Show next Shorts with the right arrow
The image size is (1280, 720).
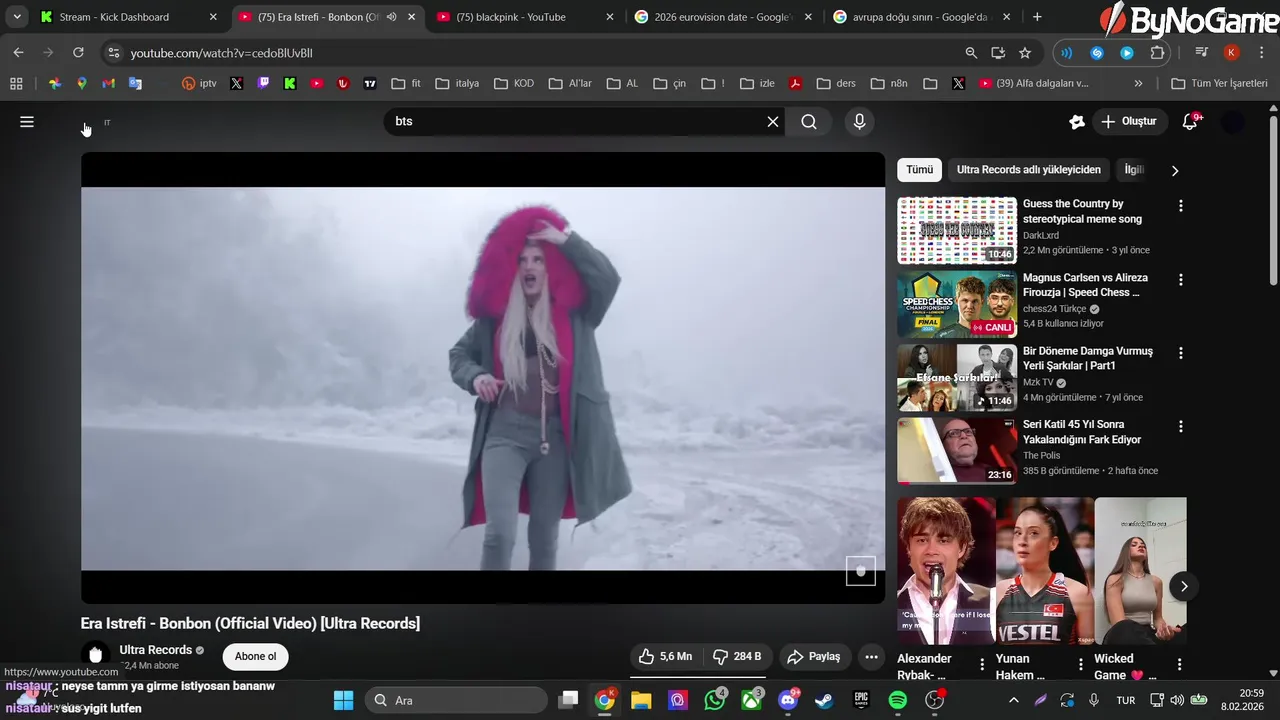(x=1184, y=587)
